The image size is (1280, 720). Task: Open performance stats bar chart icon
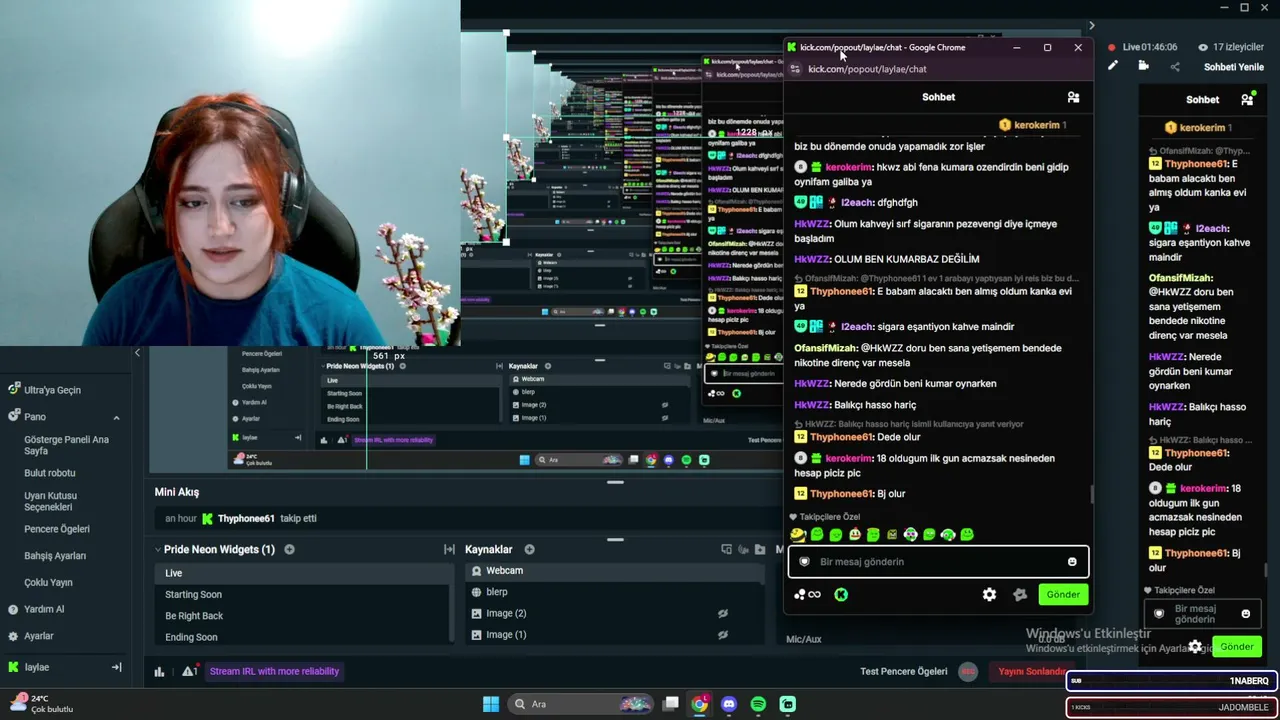159,671
